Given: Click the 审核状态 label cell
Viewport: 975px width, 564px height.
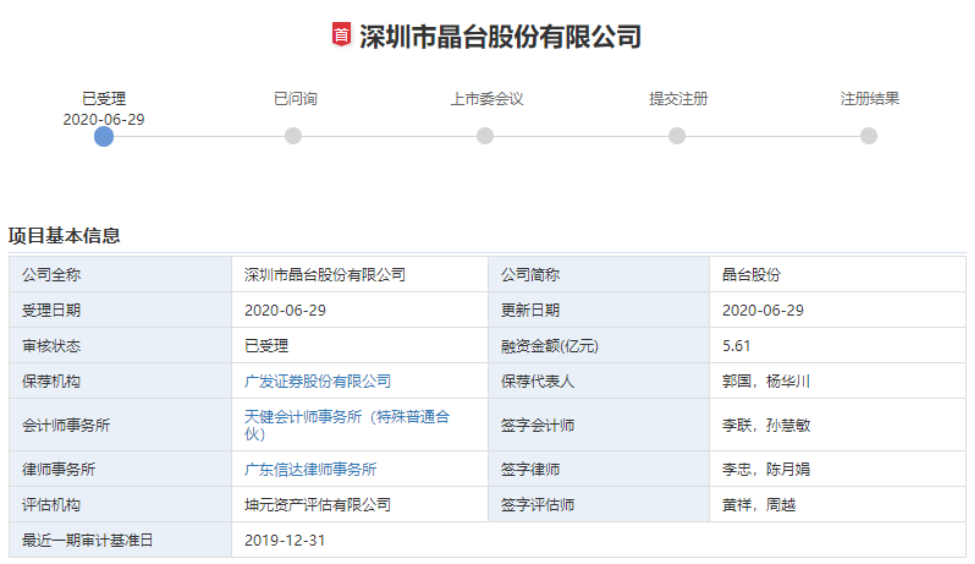Looking at the screenshot, I should [x=121, y=346].
